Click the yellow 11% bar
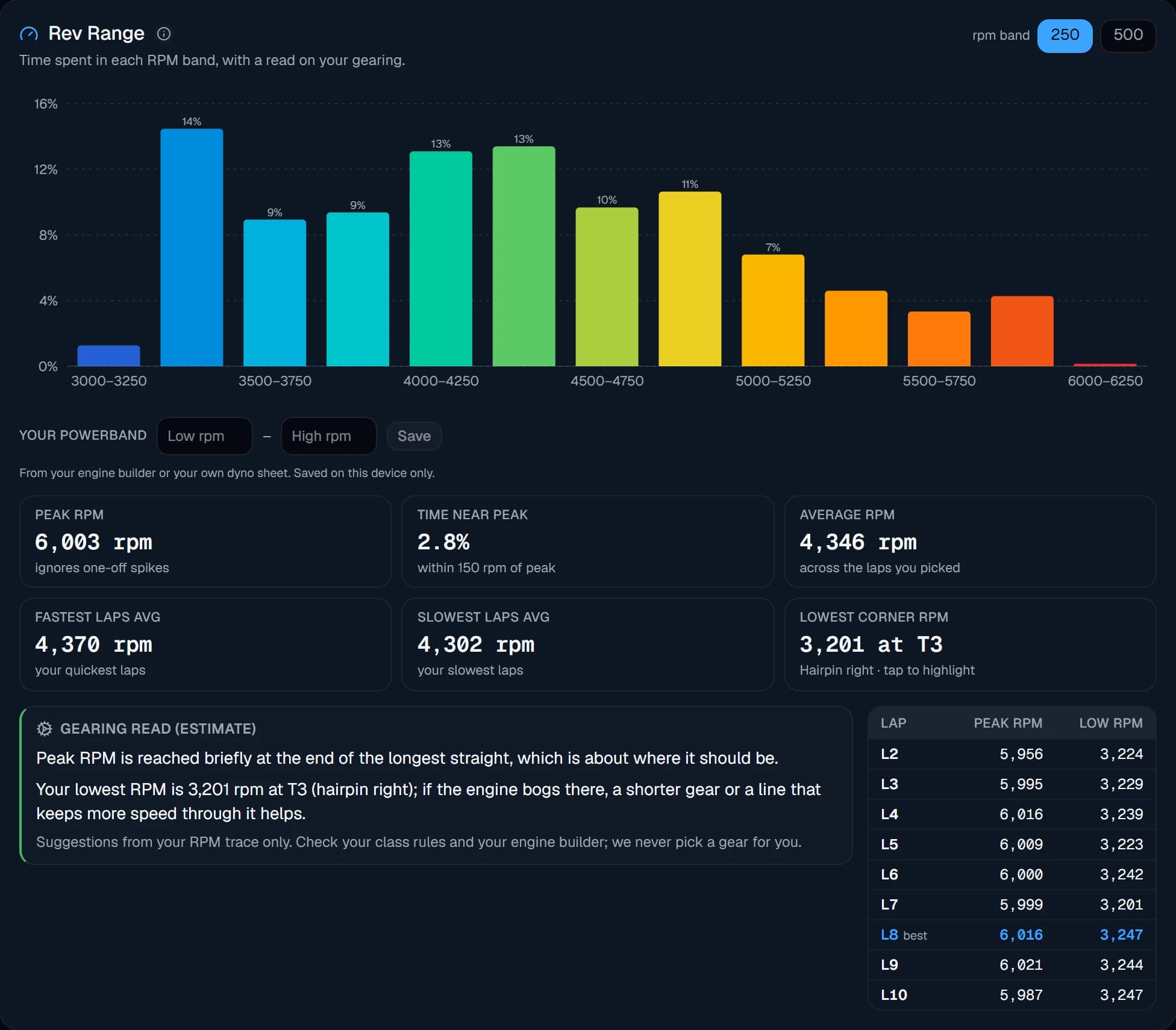The image size is (1176, 1030). tap(690, 279)
